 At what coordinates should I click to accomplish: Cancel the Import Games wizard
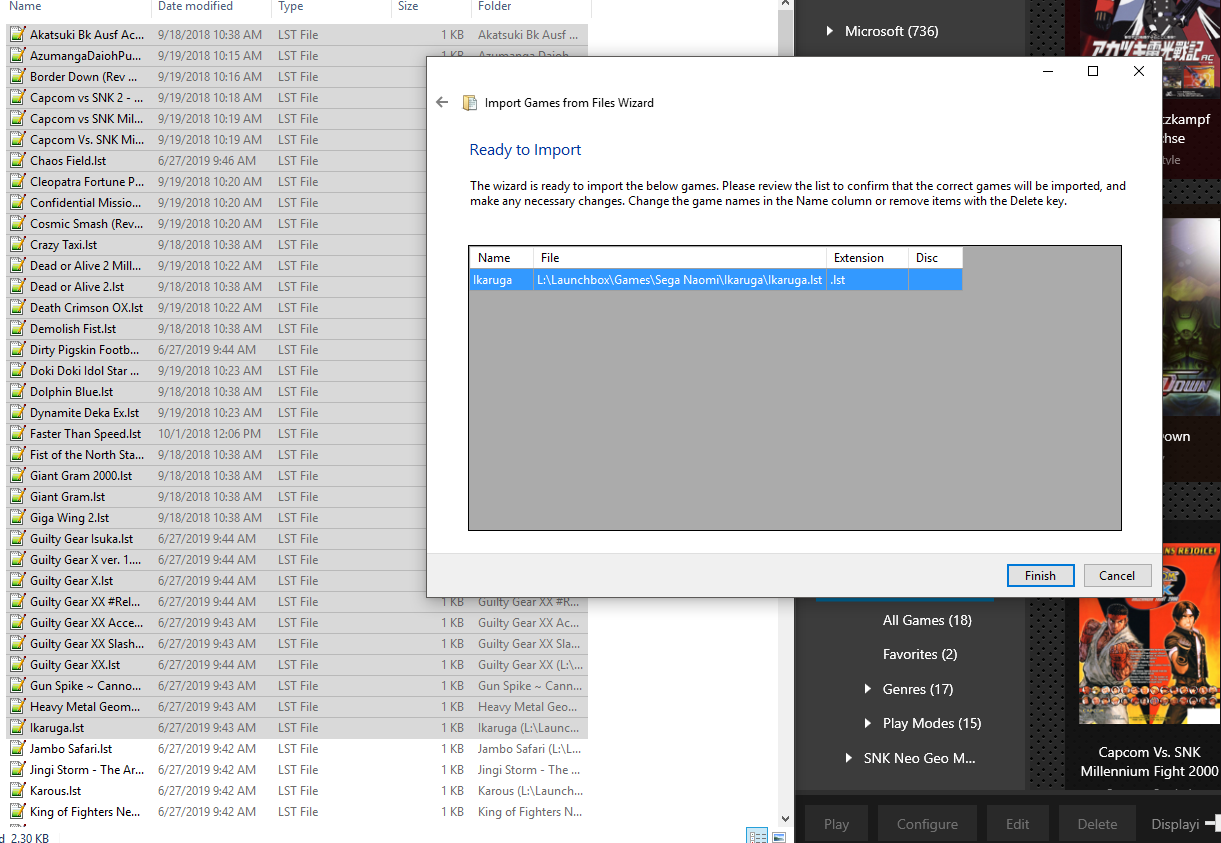[1117, 575]
